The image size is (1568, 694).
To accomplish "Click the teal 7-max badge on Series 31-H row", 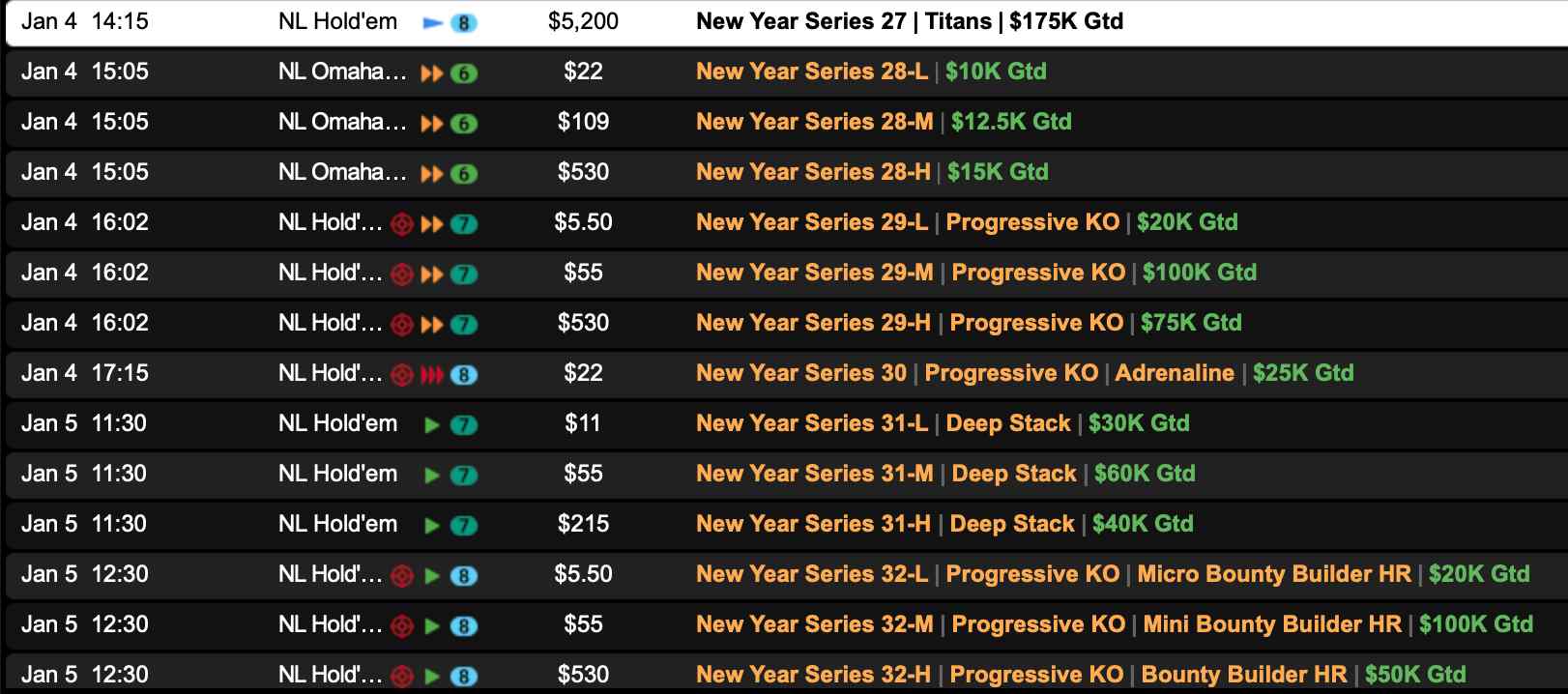I will pyautogui.click(x=464, y=526).
